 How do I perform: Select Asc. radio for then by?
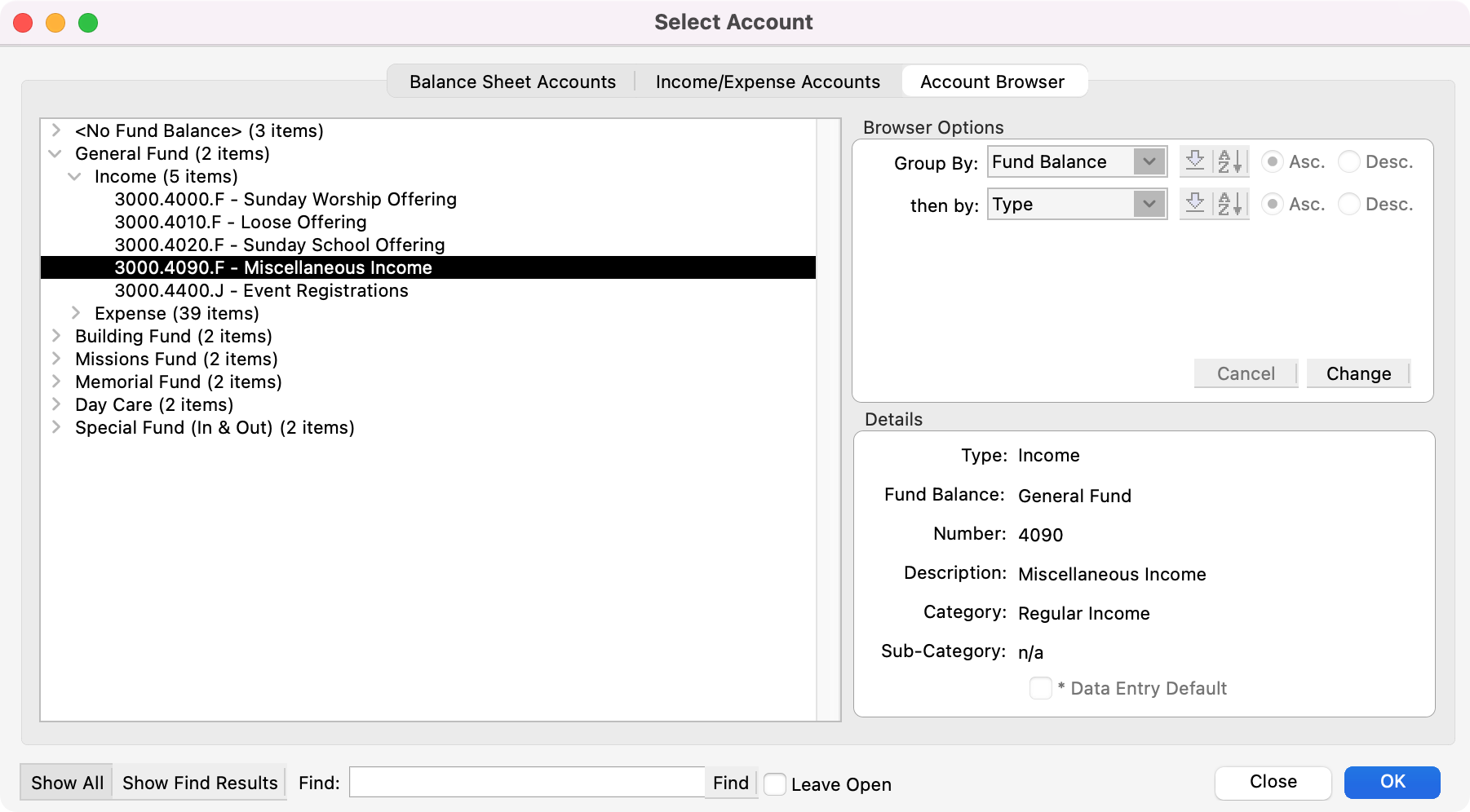pyautogui.click(x=1272, y=204)
